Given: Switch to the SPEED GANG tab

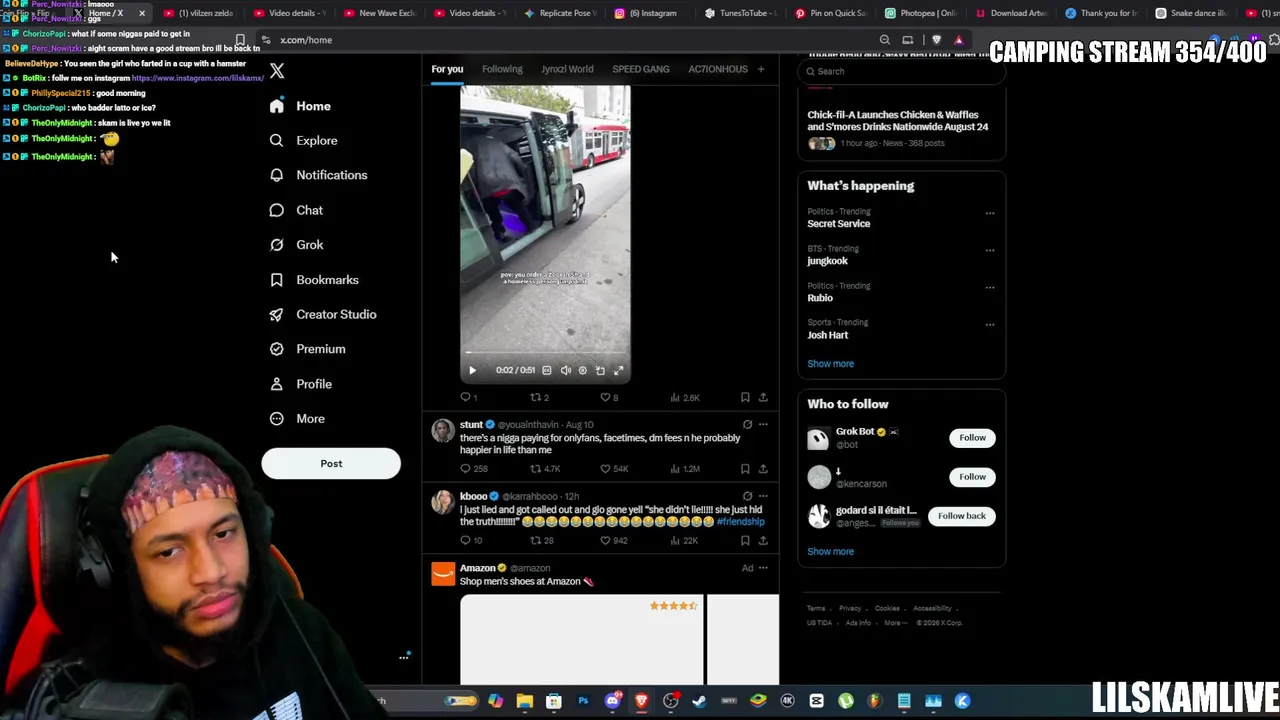Looking at the screenshot, I should pos(641,69).
